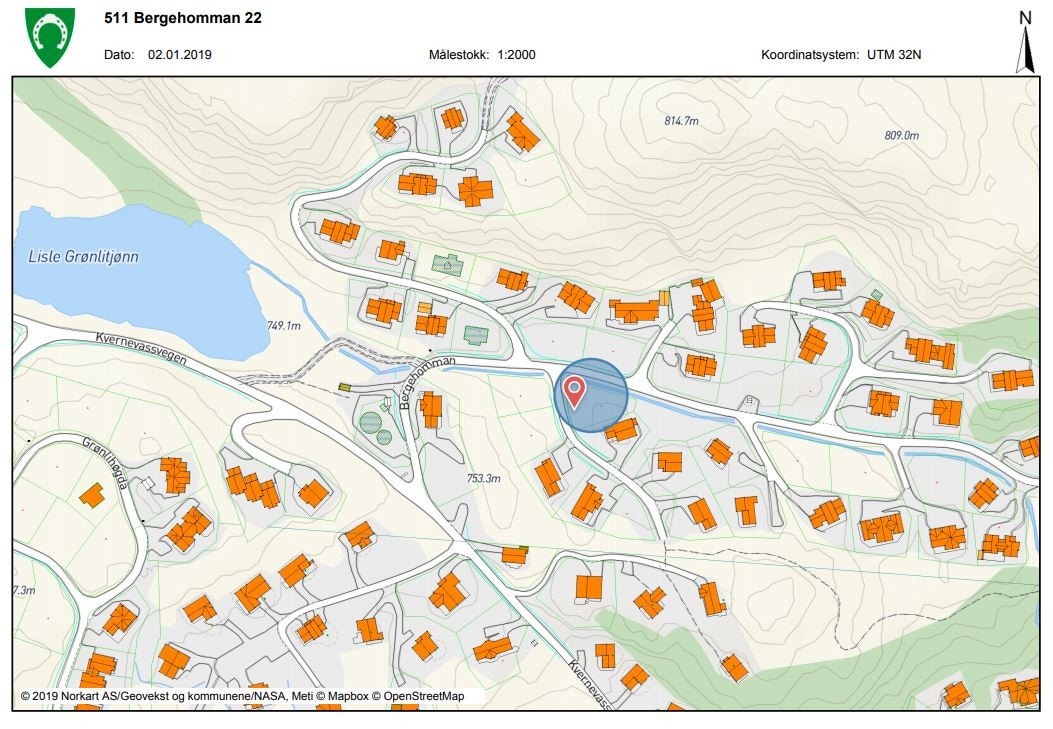Click the 'Bergehomman' road label
Screen dimensions: 1053x729
[x=426, y=381]
